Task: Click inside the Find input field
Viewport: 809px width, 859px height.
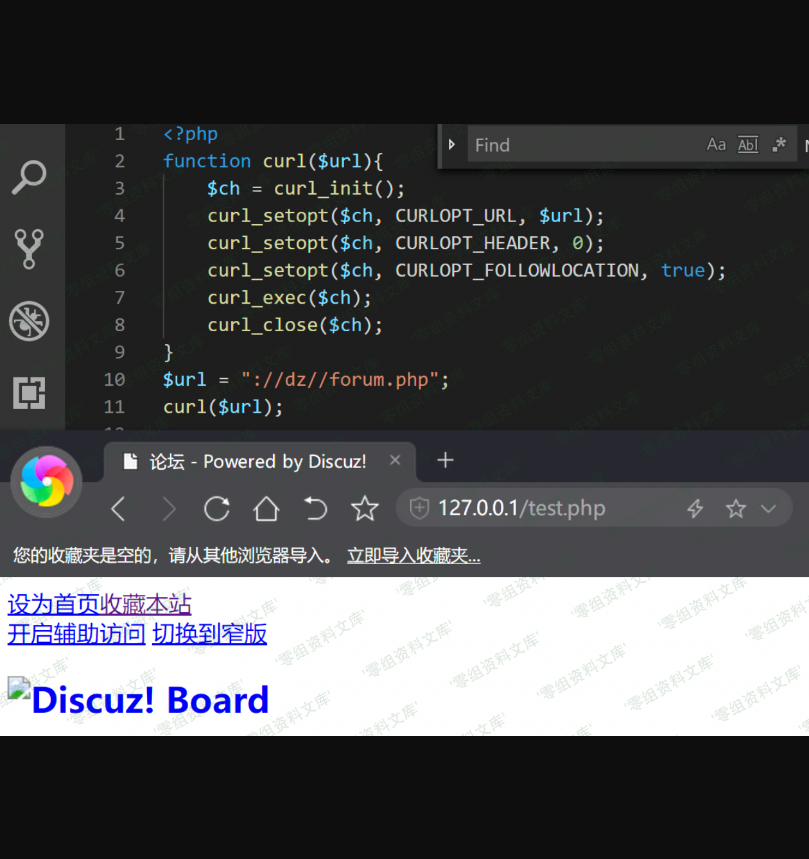Action: [580, 145]
